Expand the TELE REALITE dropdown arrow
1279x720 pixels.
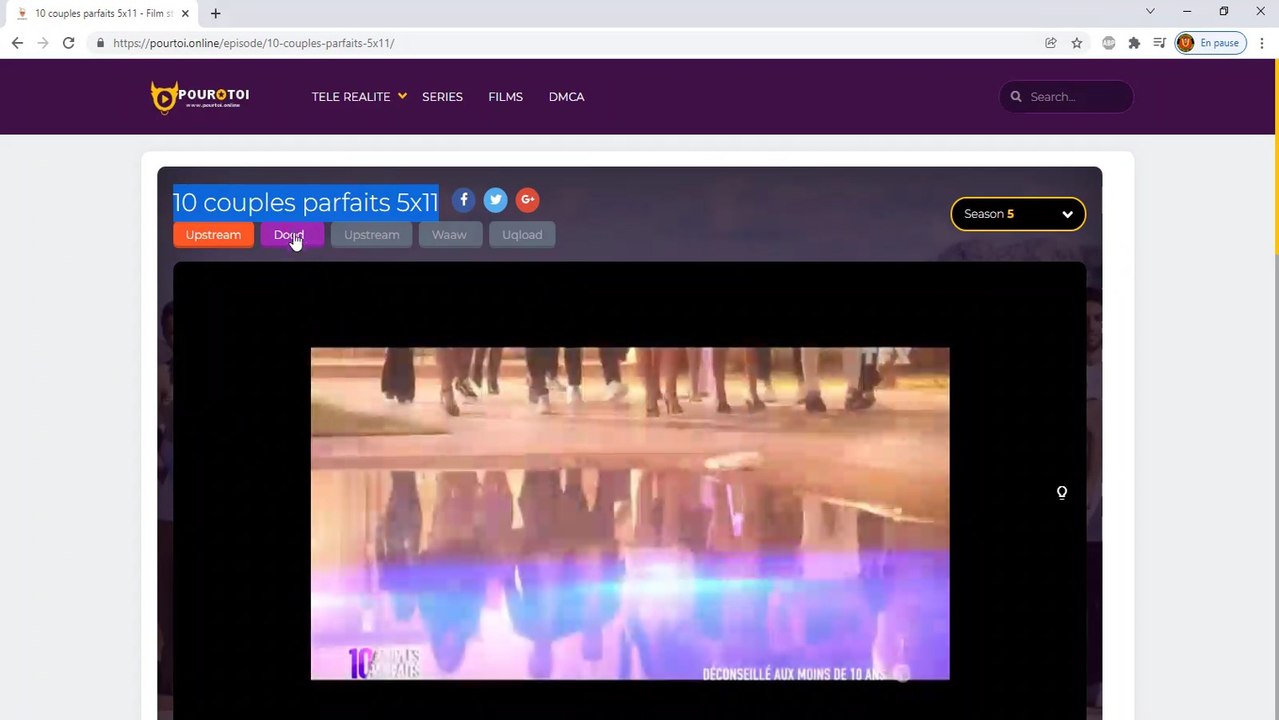coord(402,96)
